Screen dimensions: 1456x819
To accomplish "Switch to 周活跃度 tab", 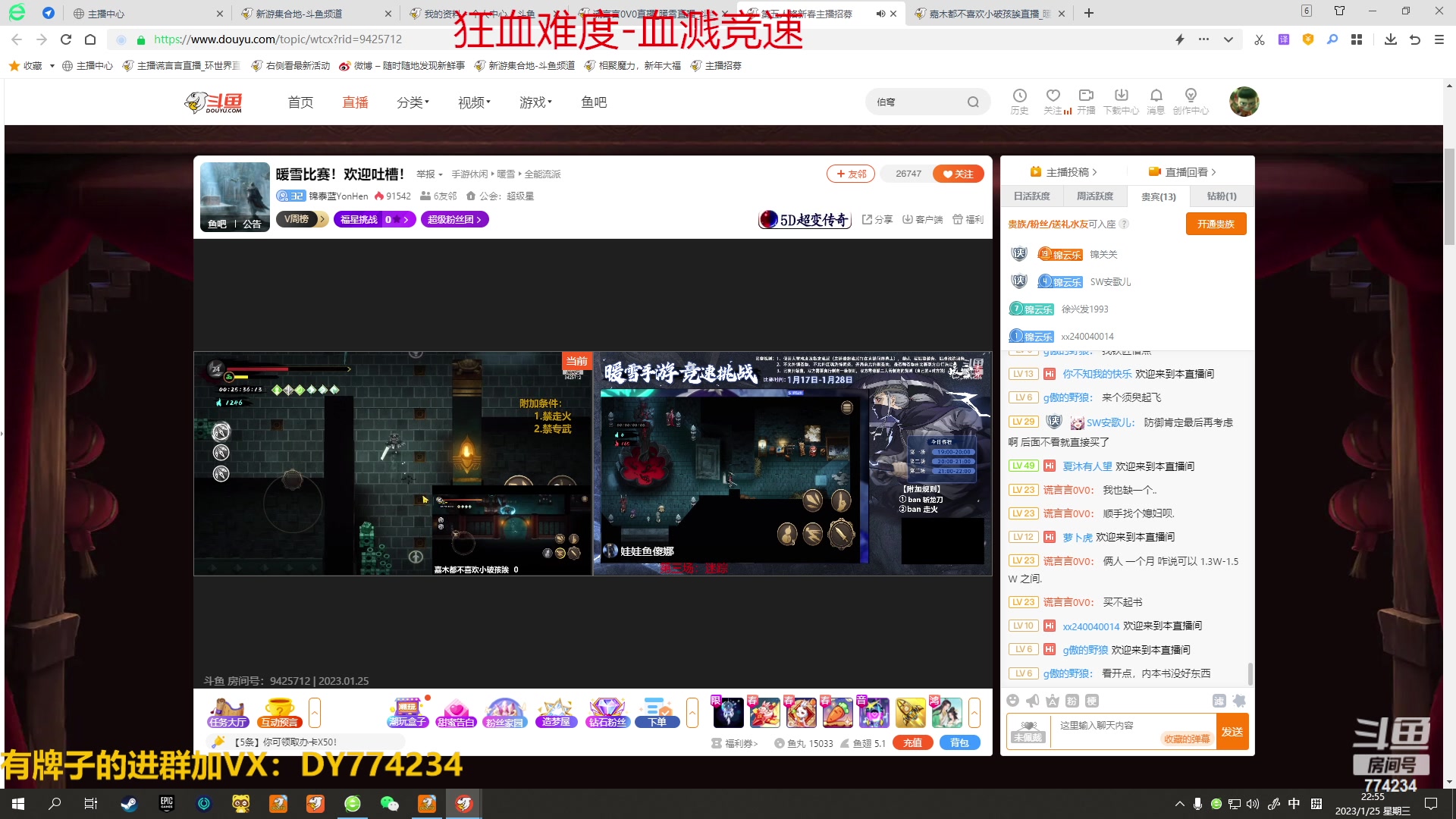I will [x=1095, y=196].
